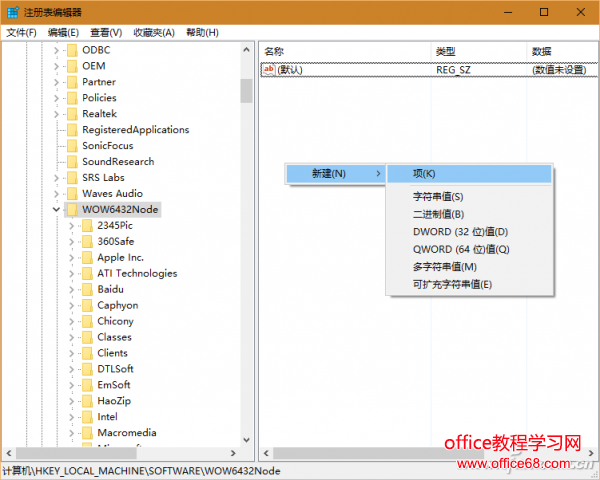Open the 帮助(H) menu
This screenshot has height=480, width=600.
[202, 33]
